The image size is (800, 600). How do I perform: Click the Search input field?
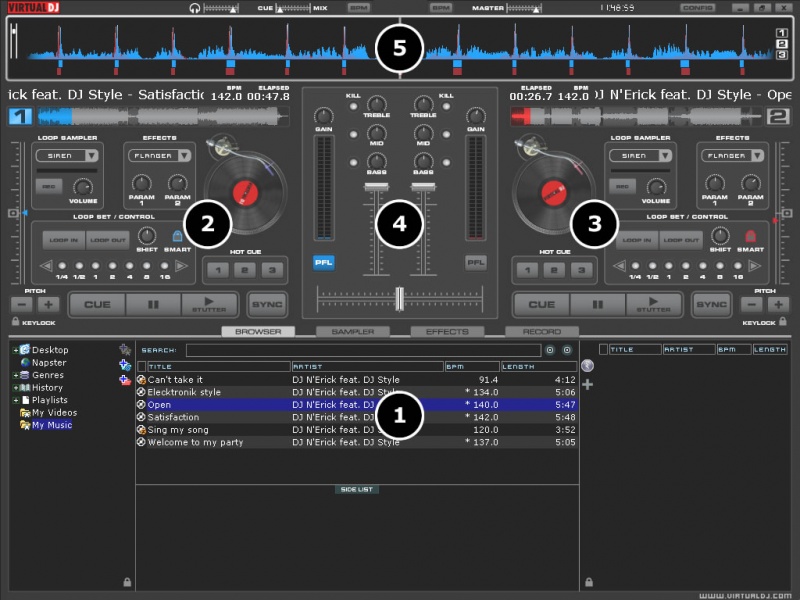click(363, 350)
